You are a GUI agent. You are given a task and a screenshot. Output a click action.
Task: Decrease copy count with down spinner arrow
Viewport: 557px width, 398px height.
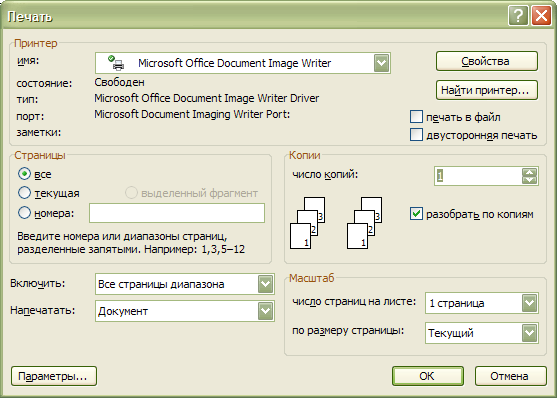point(530,180)
